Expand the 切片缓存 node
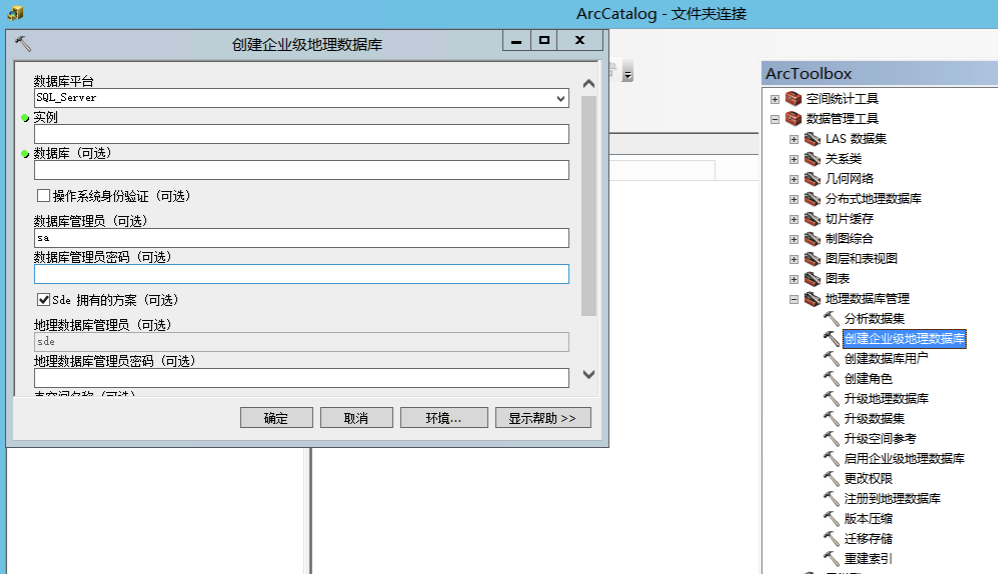The width and height of the screenshot is (998, 574). [x=794, y=220]
